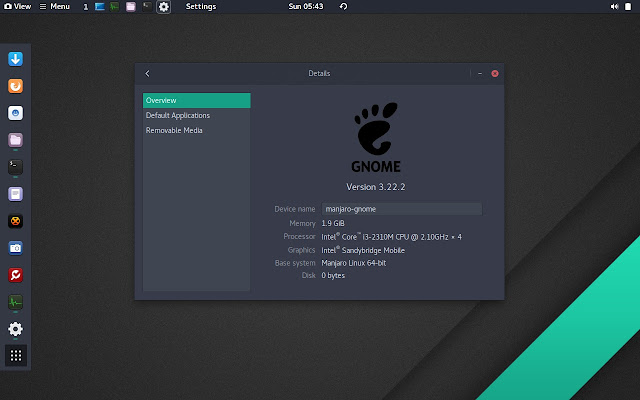This screenshot has height=400, width=640.
Task: Click active Settings gear in top bar
Action: [164, 7]
